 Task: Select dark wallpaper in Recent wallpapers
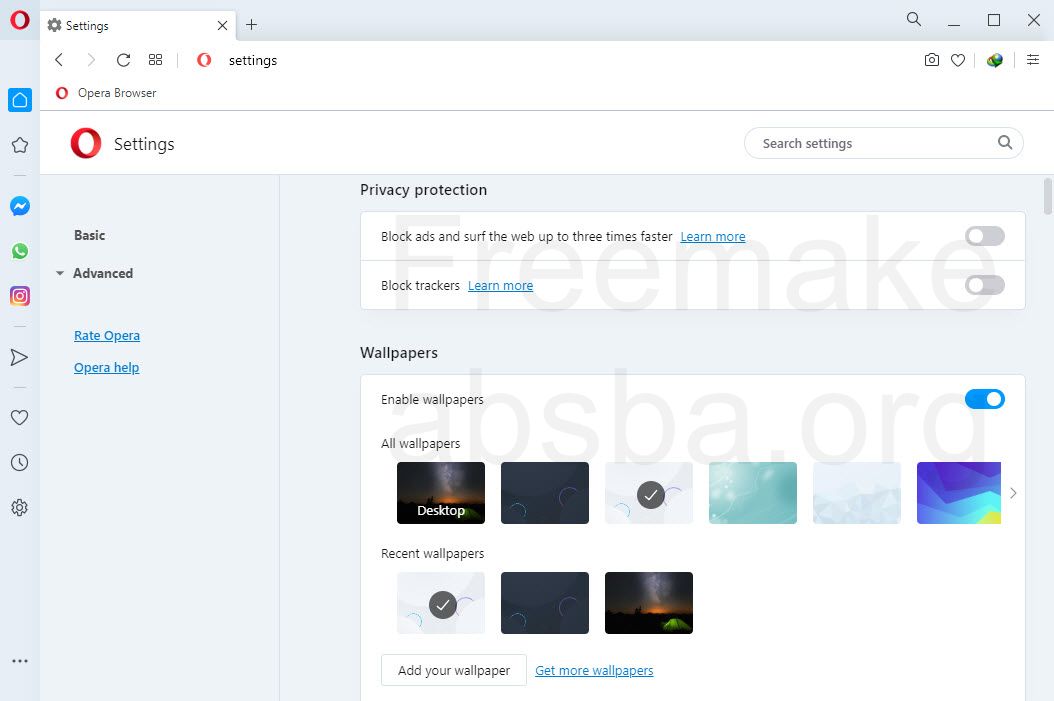(x=544, y=603)
